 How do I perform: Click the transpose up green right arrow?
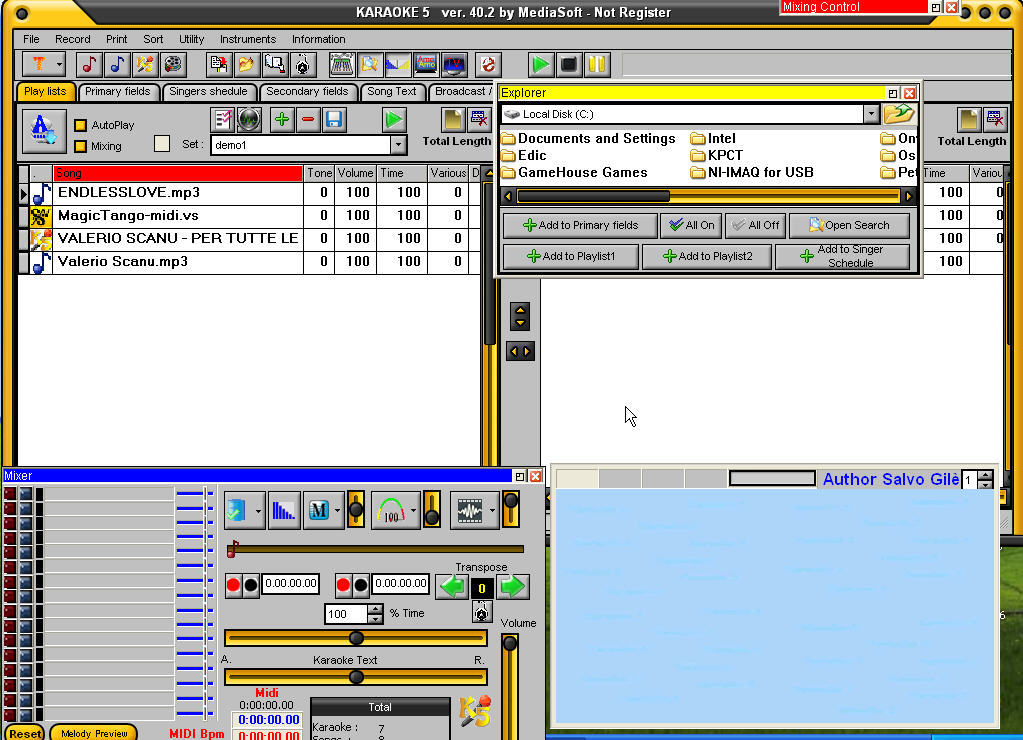click(513, 586)
